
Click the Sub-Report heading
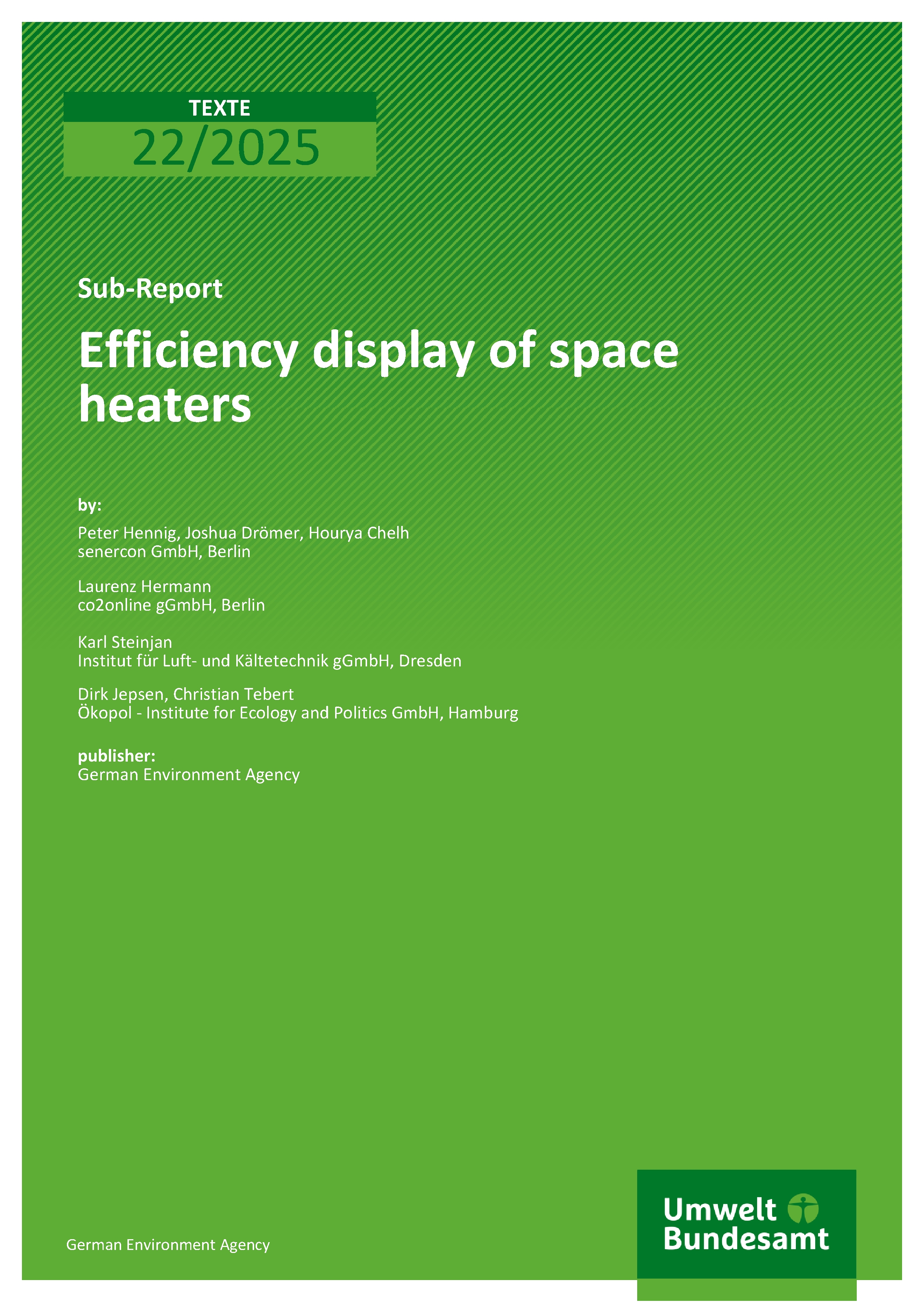click(x=150, y=288)
